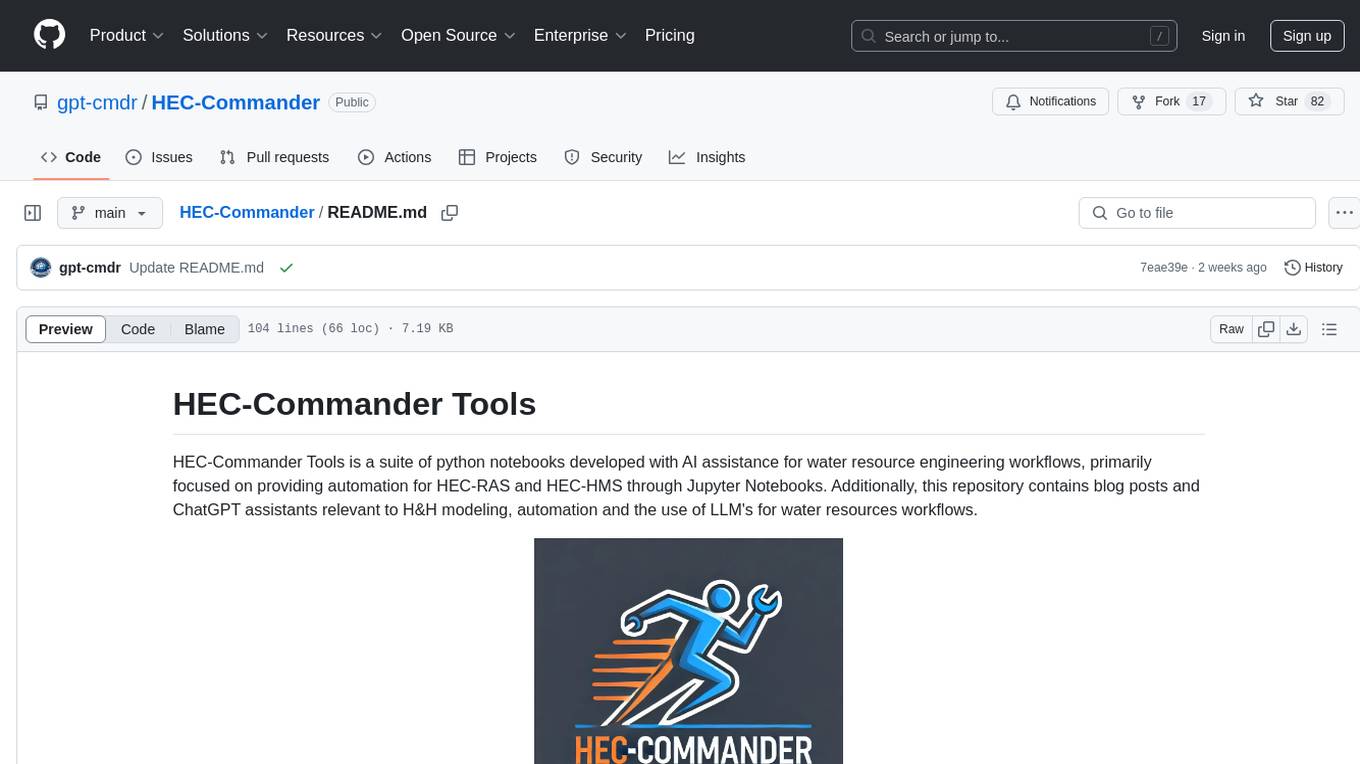The image size is (1360, 764).
Task: Switch to the Code tab
Action: [70, 157]
